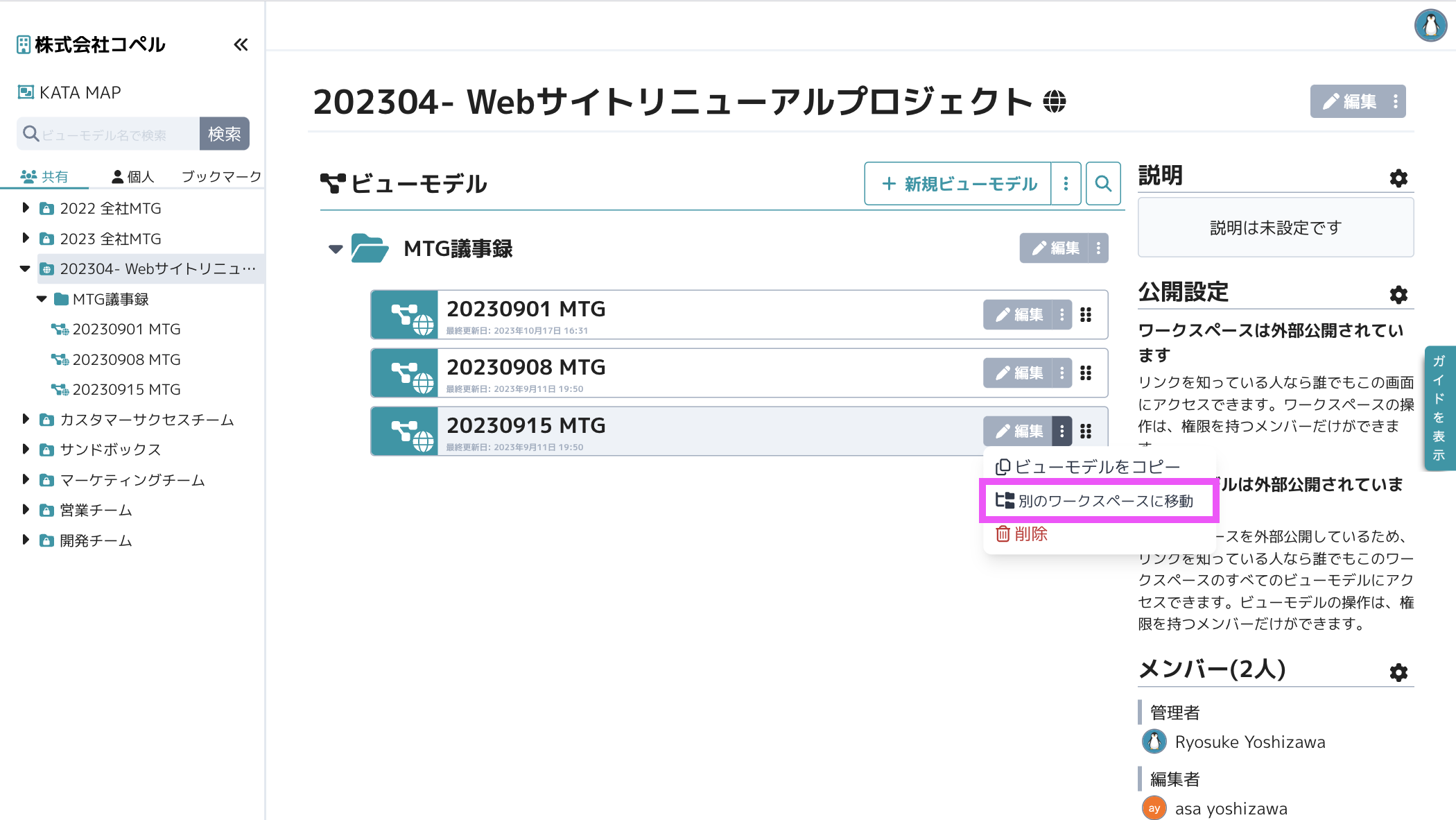
Task: Expand サンドボックス workspace
Action: point(26,449)
